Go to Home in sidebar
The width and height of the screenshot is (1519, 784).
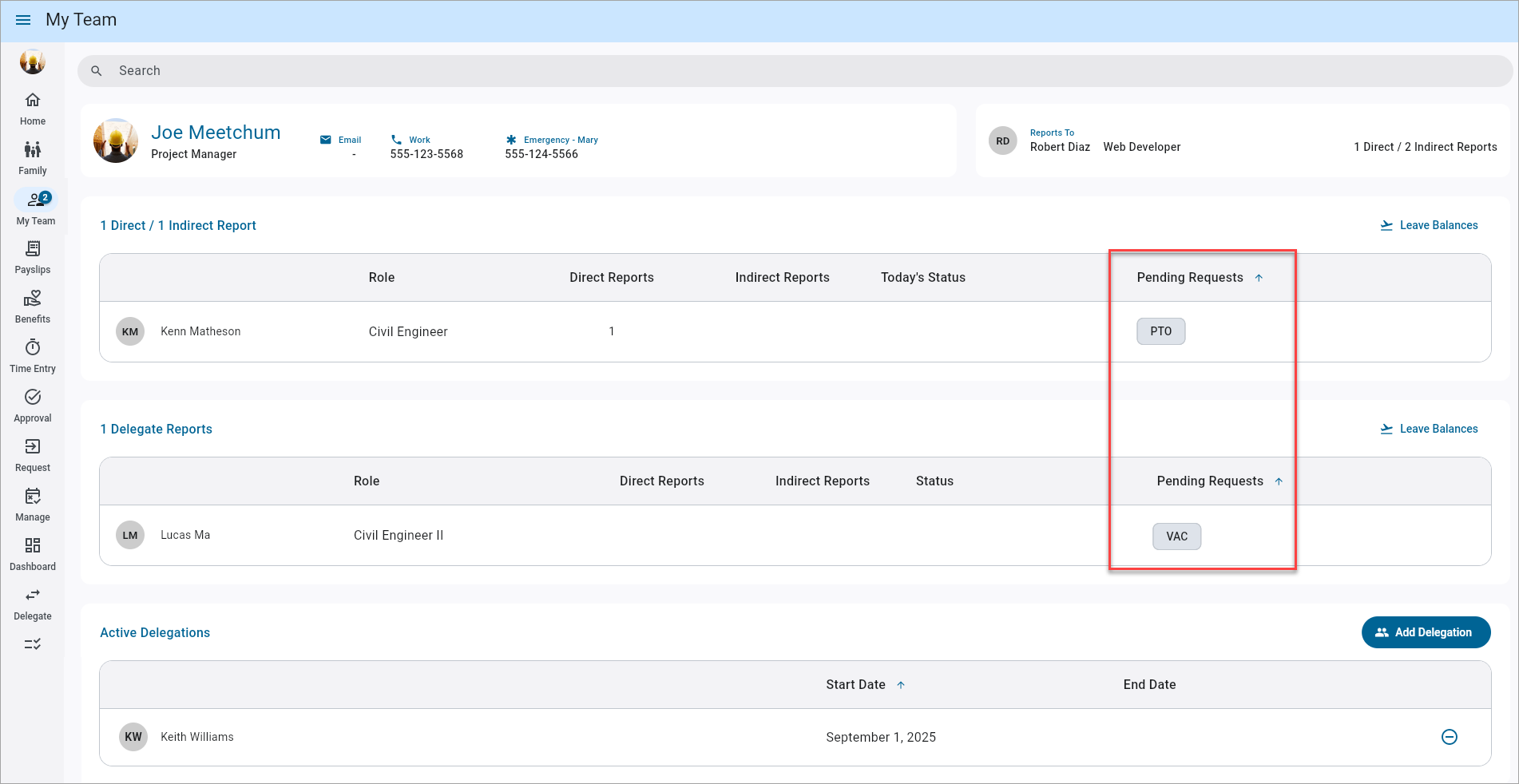[33, 101]
